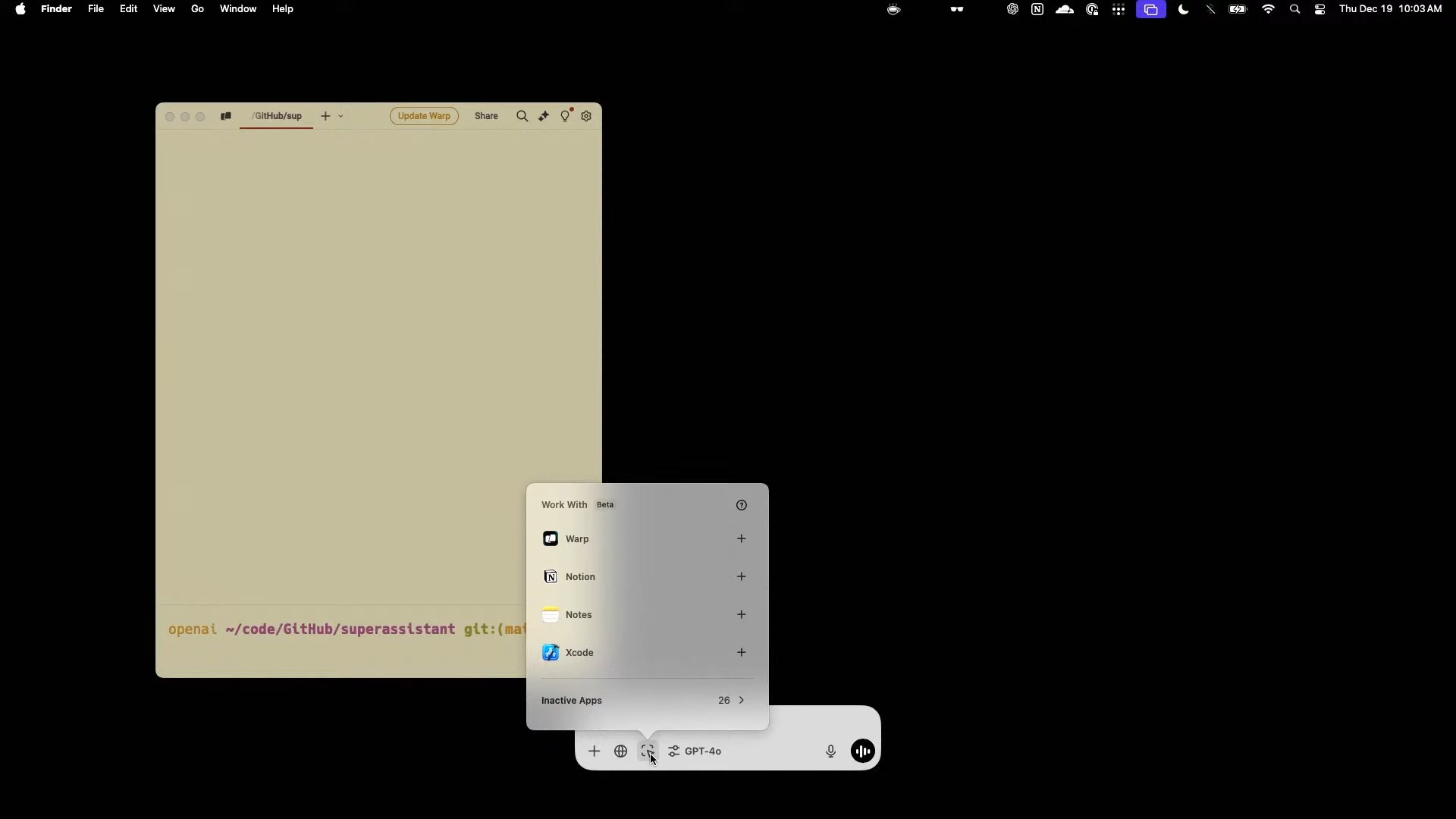
Task: Click Notion icon in menu bar
Action: coord(1037,9)
